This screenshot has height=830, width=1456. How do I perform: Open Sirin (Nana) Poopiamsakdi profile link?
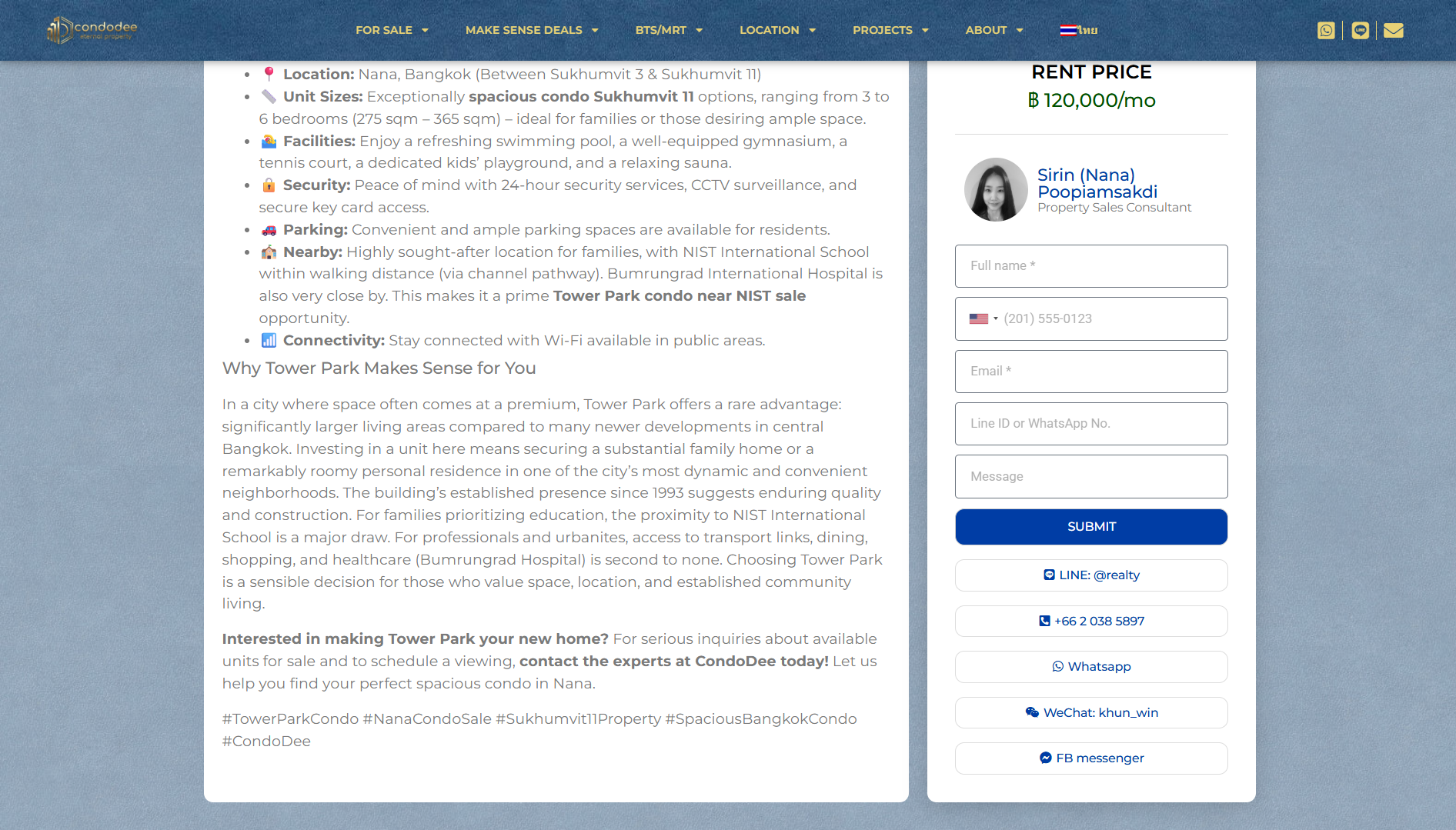click(1097, 183)
